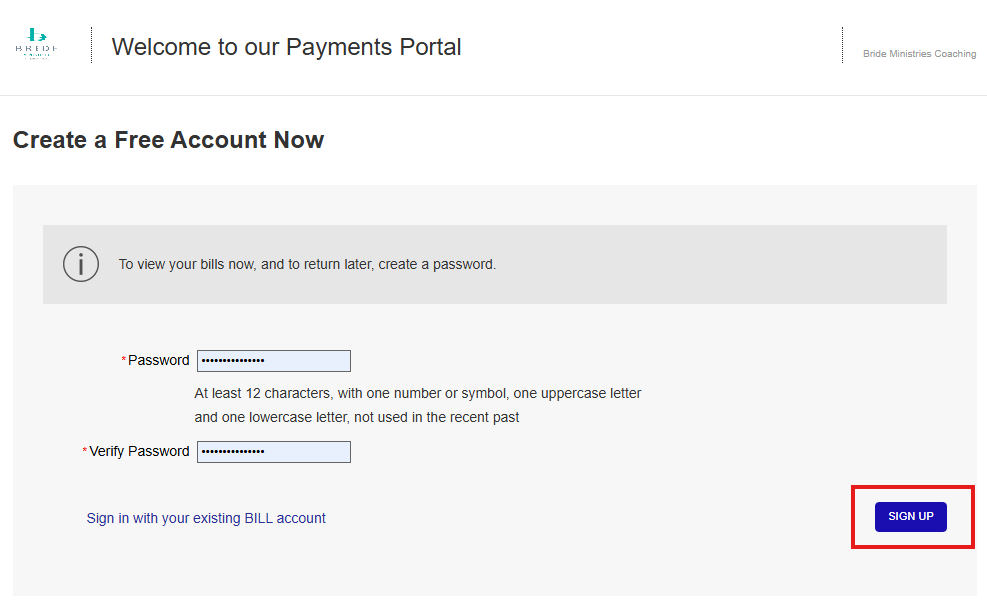Click the 'At least 12 characters' hint line

click(x=418, y=393)
